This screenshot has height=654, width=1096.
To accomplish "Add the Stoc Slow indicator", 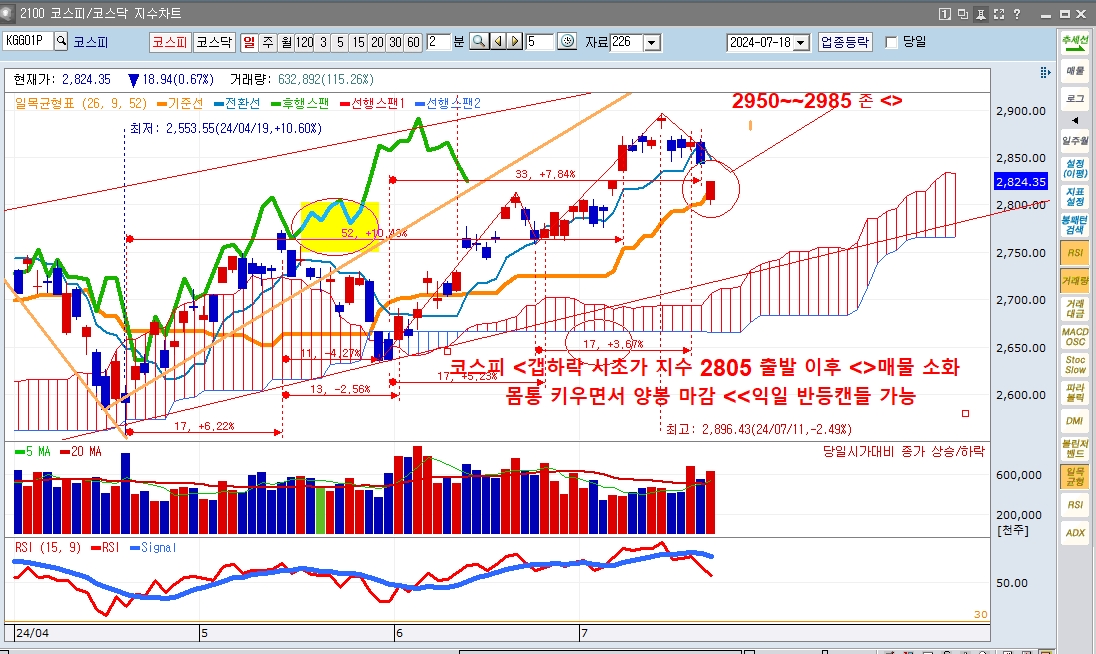I will (1075, 364).
